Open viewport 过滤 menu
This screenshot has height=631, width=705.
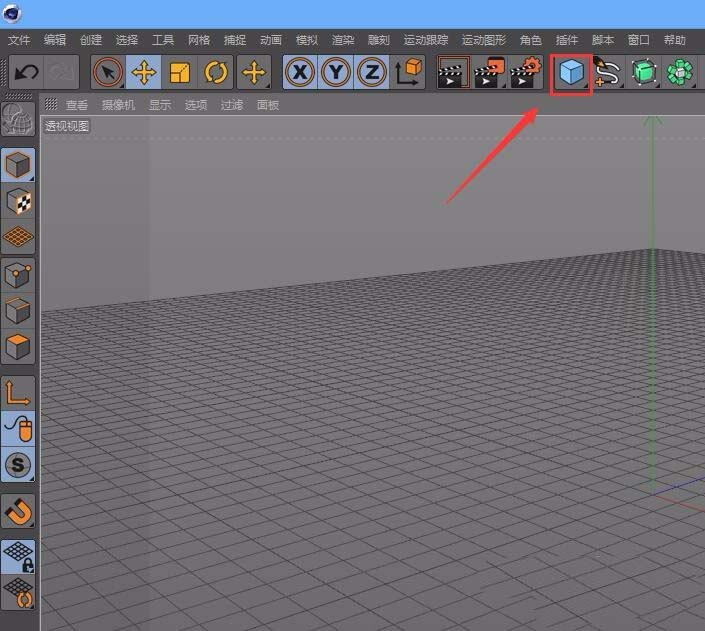(232, 105)
